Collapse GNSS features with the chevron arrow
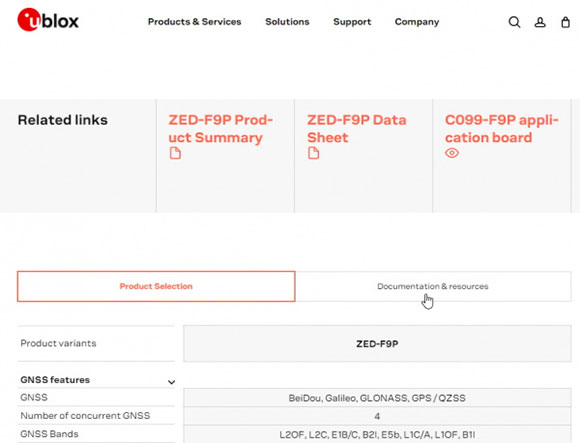The width and height of the screenshot is (580, 443). pyautogui.click(x=171, y=382)
